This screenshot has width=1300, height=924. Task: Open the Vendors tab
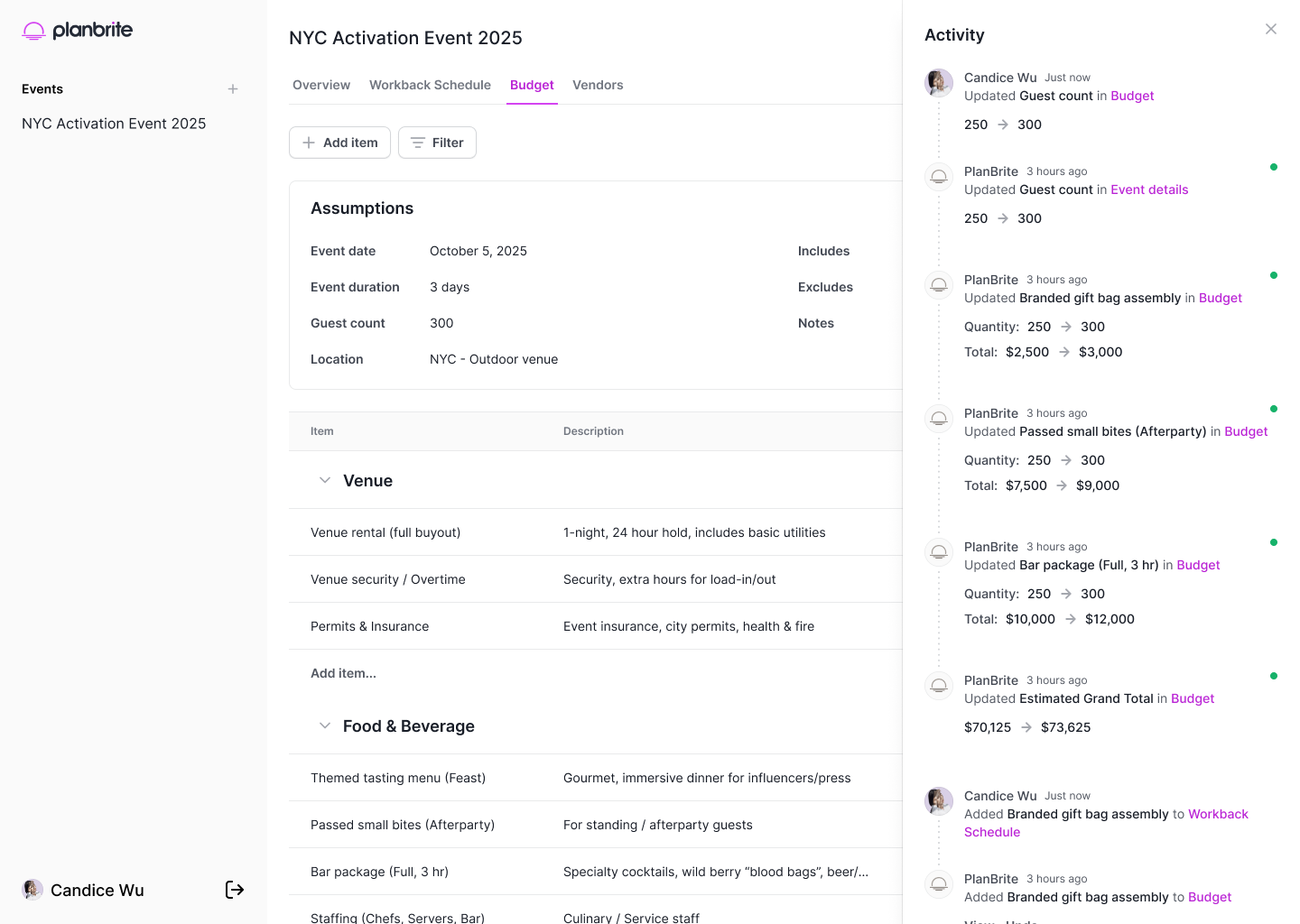[598, 85]
